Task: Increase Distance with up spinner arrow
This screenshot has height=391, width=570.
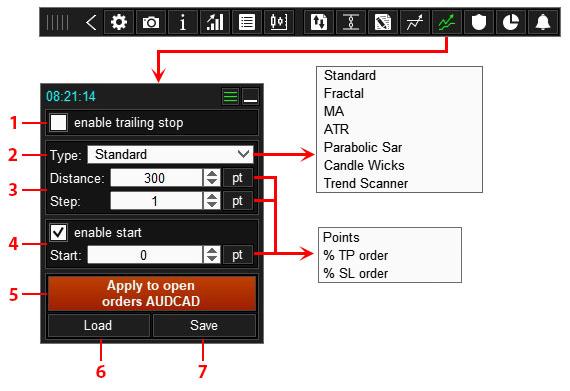Action: point(212,174)
